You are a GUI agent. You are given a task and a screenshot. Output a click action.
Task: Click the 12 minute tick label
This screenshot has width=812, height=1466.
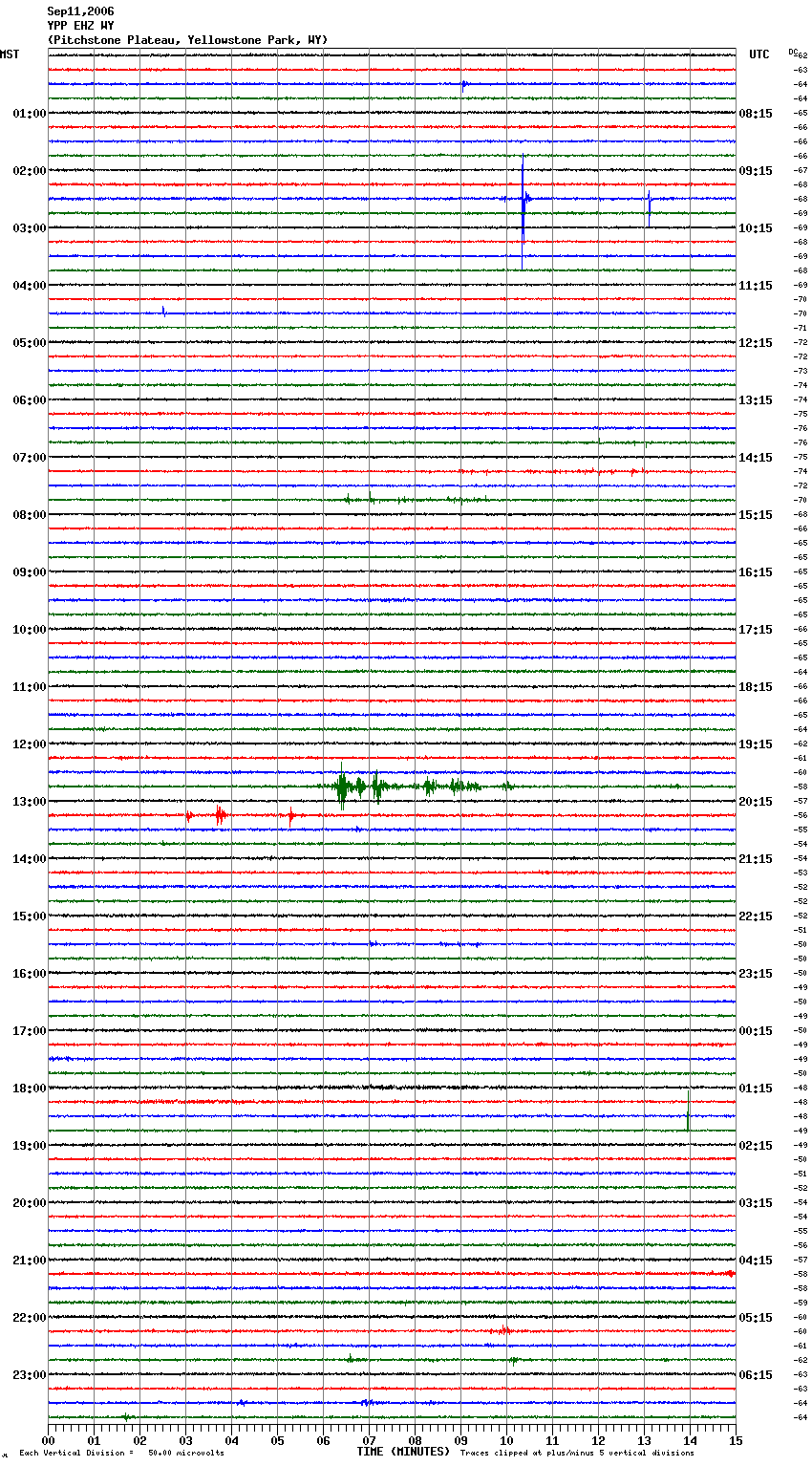point(598,1440)
